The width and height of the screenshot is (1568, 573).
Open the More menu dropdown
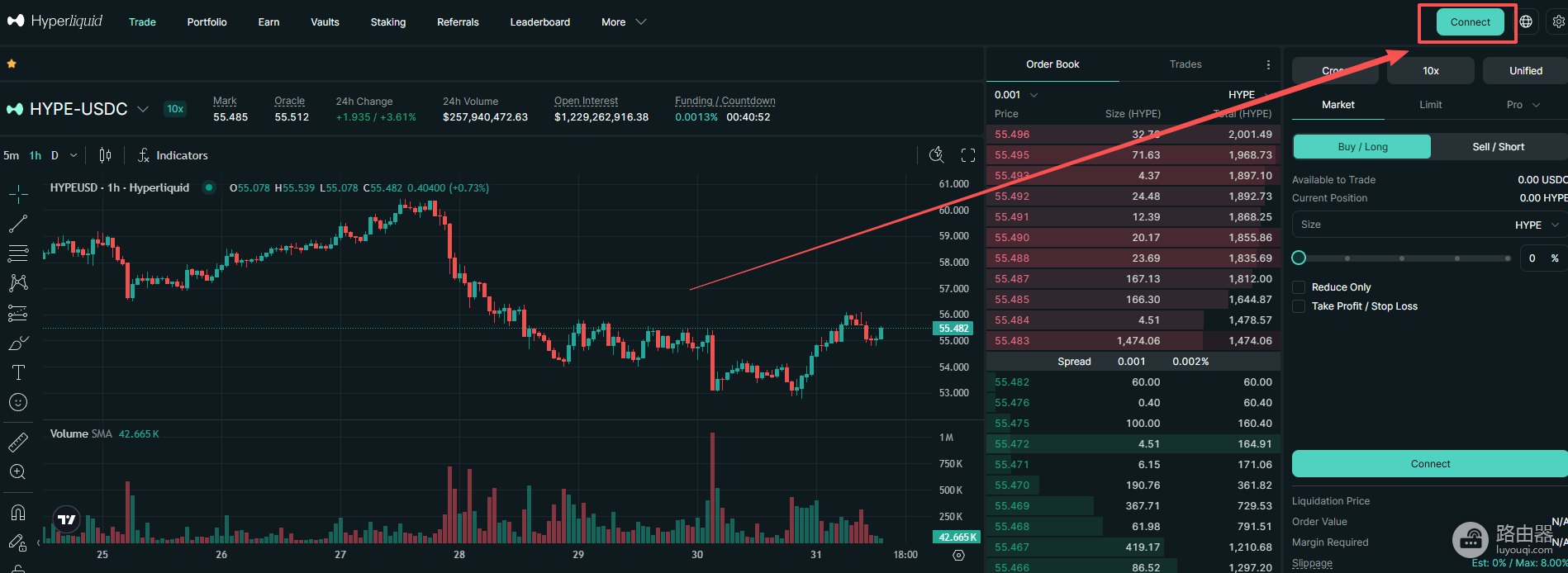coord(624,22)
